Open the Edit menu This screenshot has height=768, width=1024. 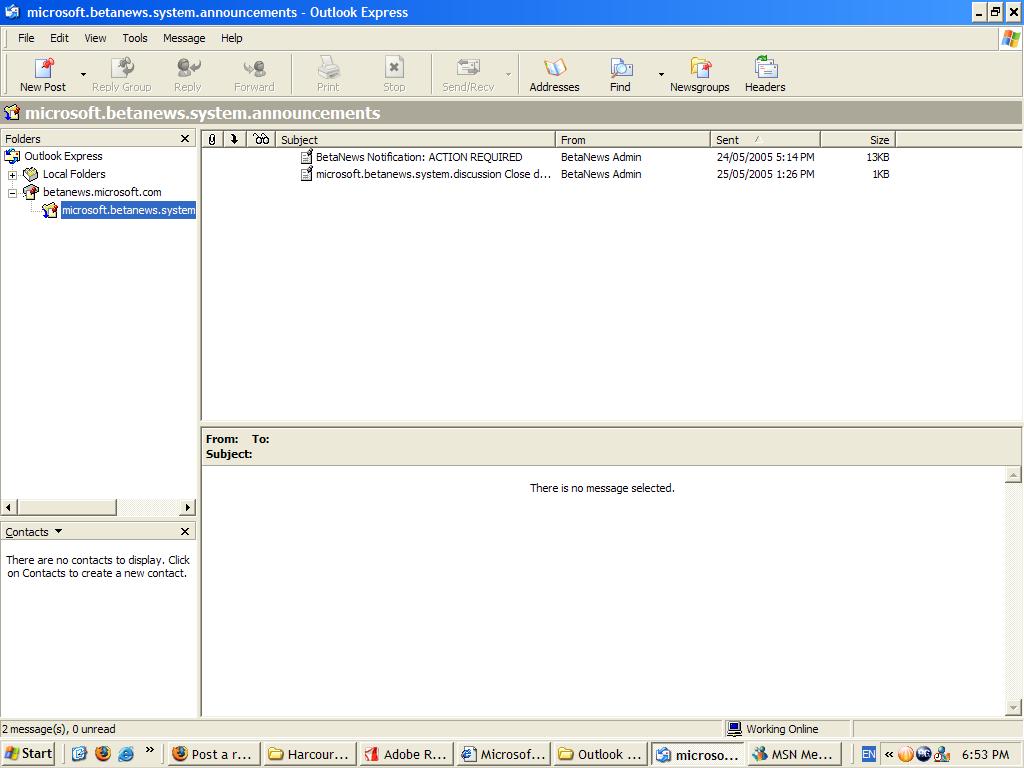pos(59,38)
